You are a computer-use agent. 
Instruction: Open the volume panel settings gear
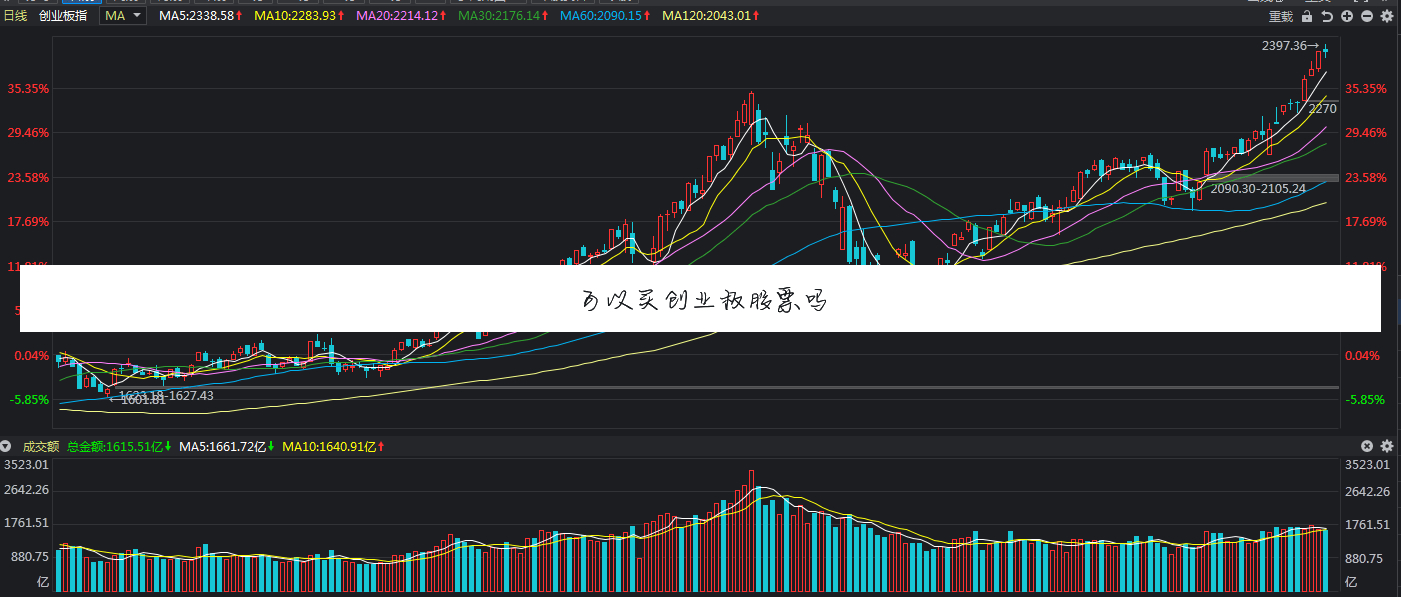point(1386,446)
